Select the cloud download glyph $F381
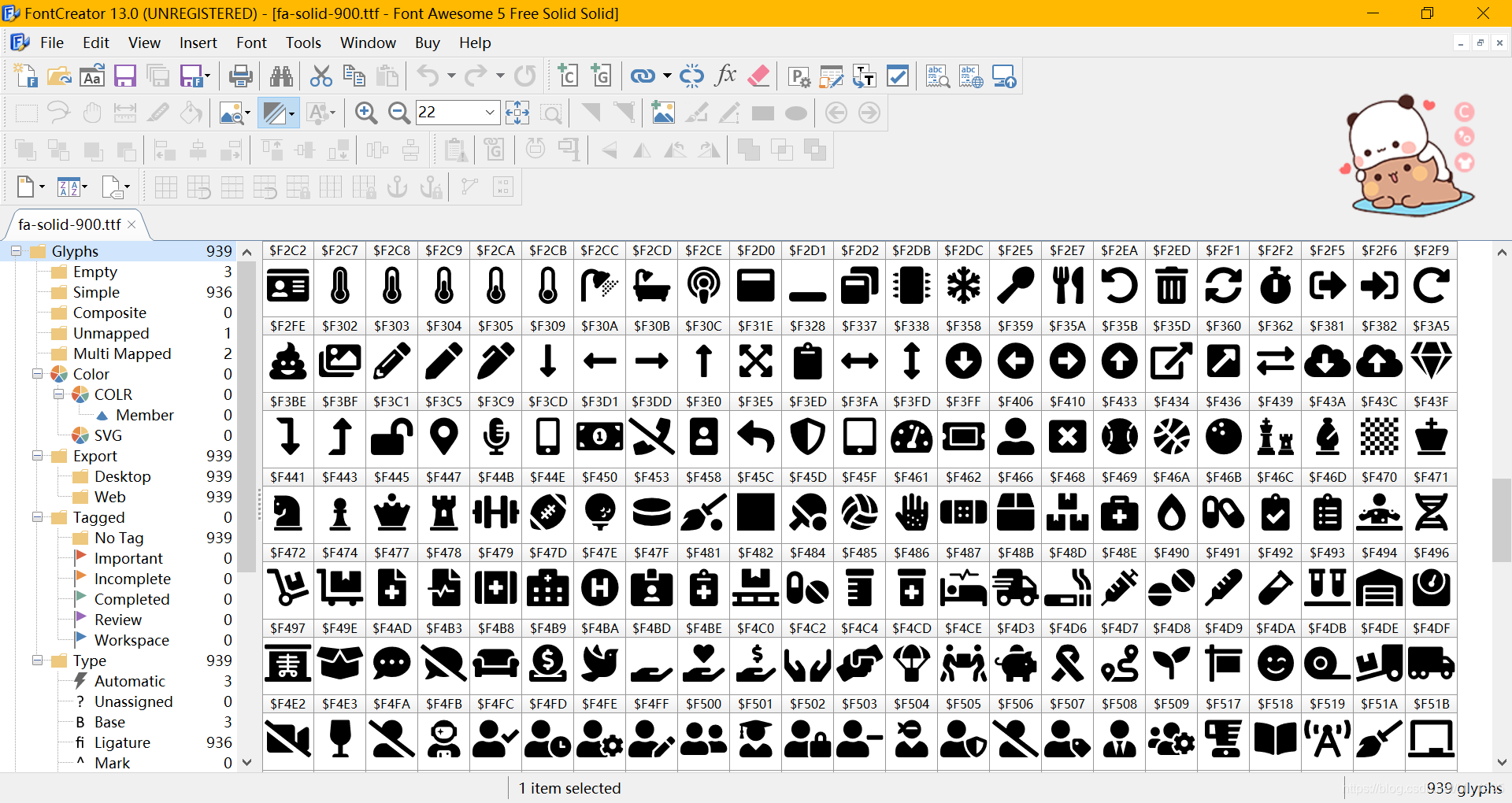 pyautogui.click(x=1328, y=361)
